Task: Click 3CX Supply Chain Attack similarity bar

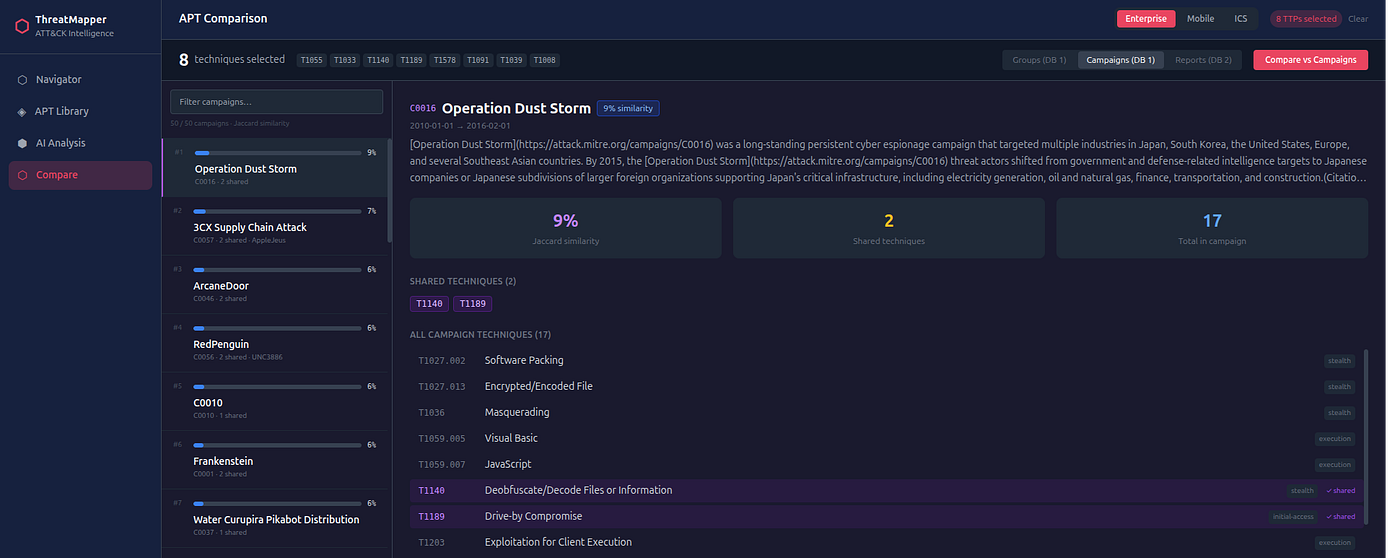Action: [x=277, y=211]
